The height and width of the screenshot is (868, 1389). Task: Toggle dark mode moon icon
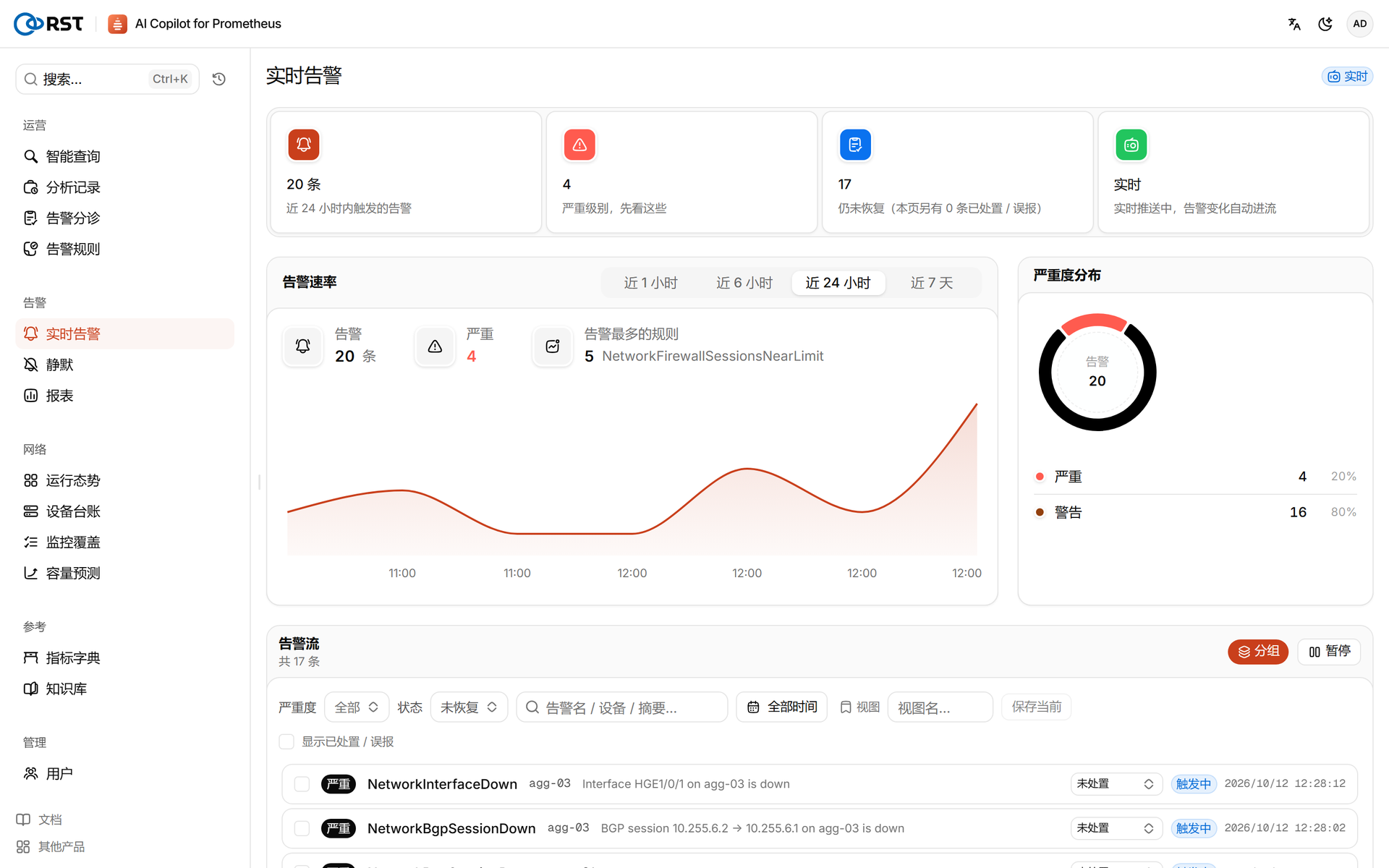[1325, 24]
